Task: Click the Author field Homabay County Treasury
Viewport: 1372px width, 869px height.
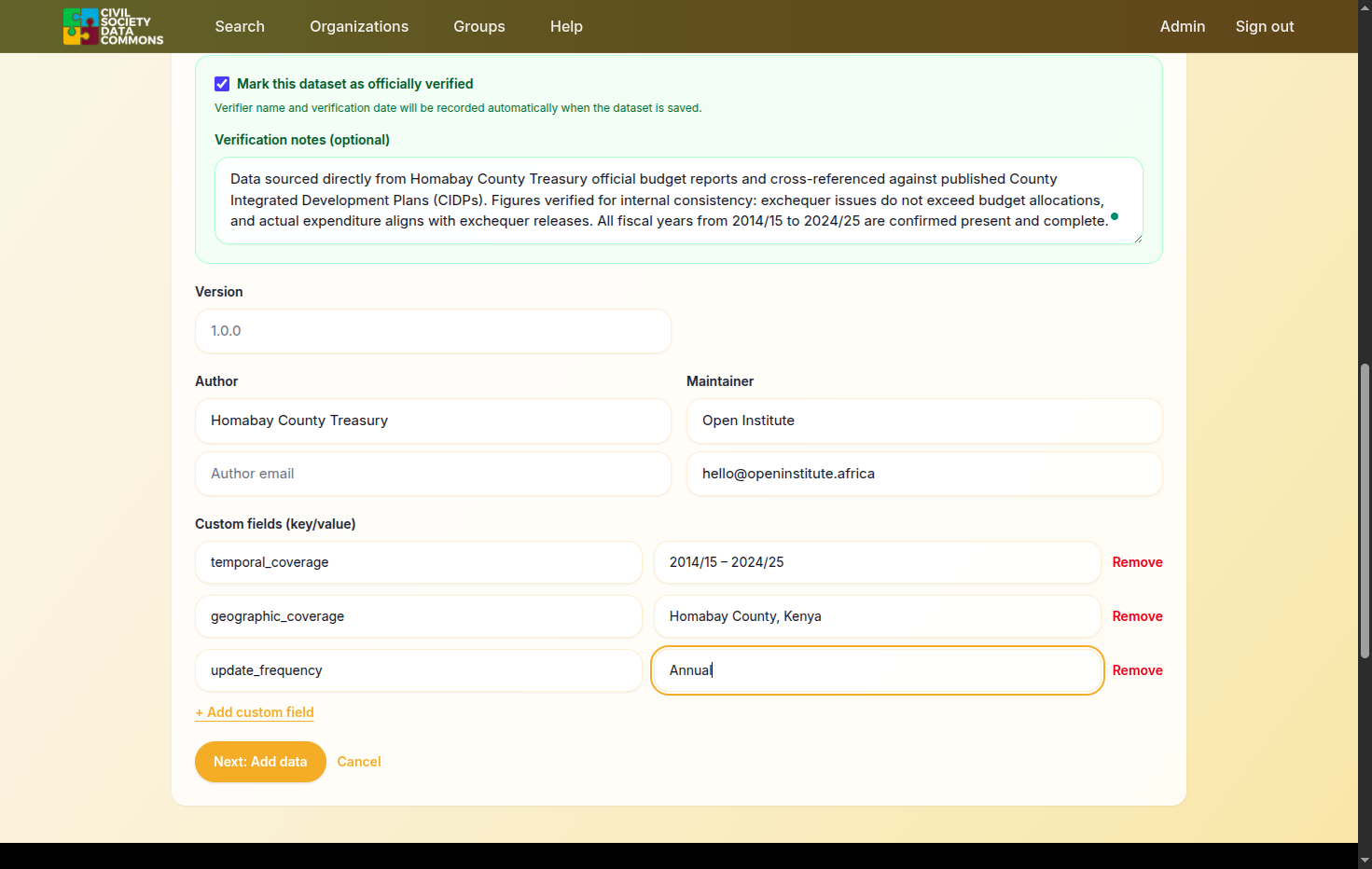Action: tap(433, 421)
